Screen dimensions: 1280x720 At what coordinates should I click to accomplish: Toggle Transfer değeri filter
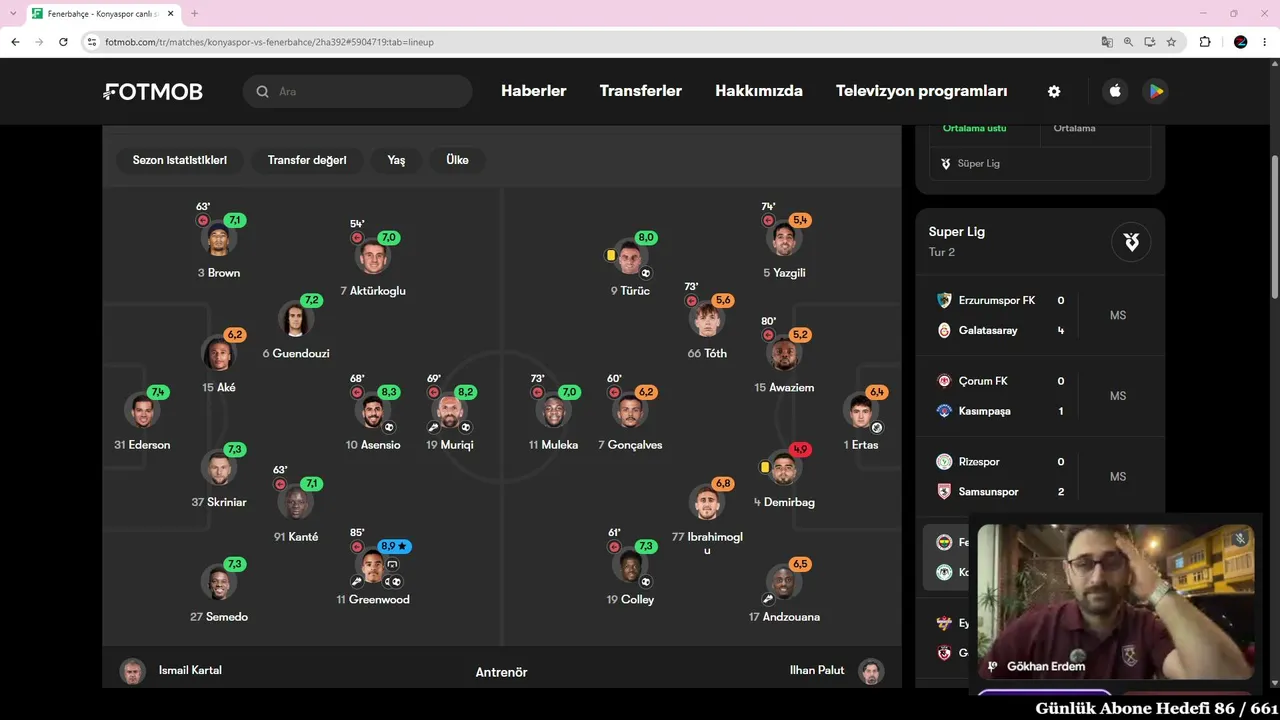coord(307,160)
